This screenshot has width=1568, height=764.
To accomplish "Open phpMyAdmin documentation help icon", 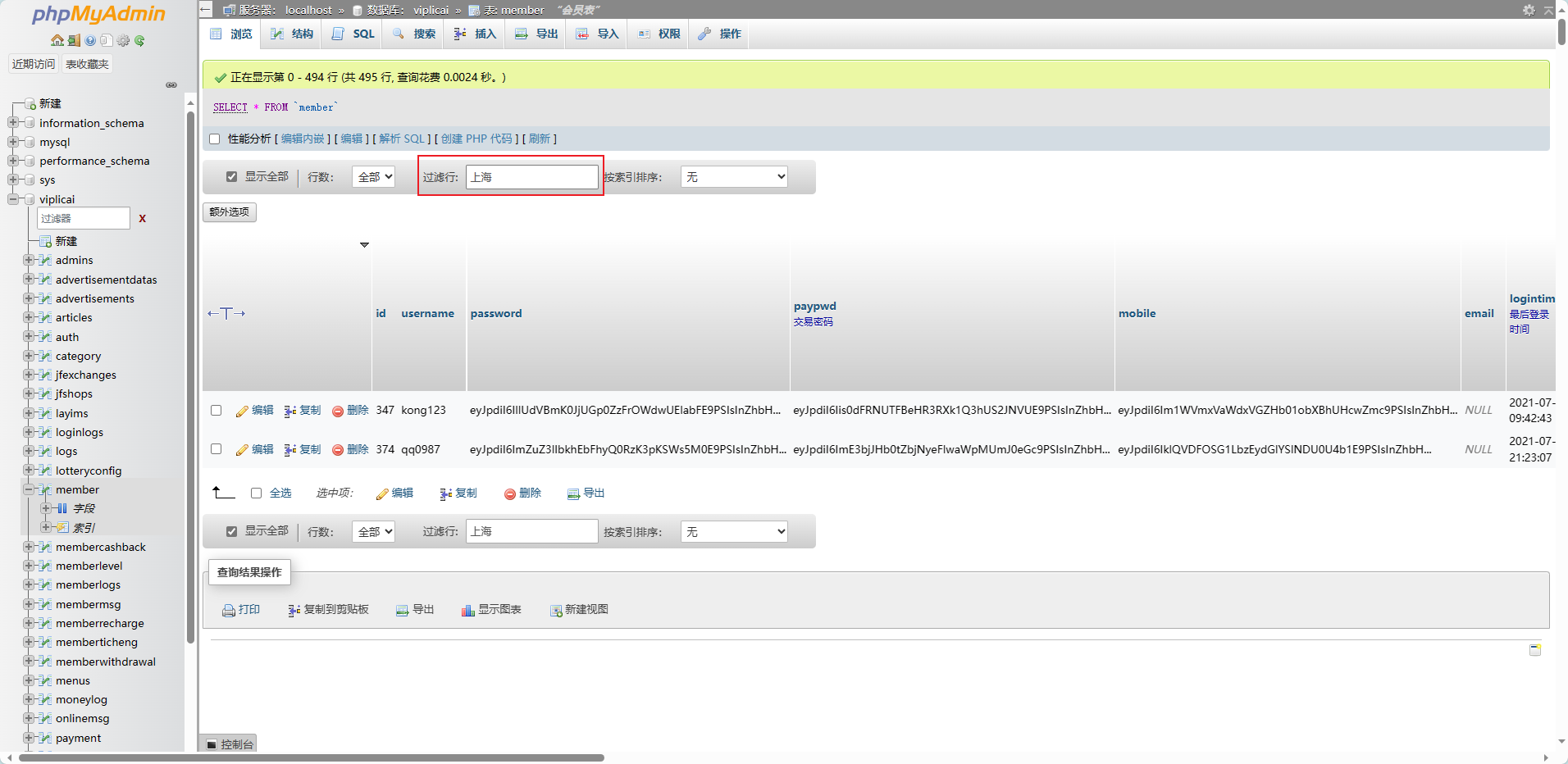I will 90,40.
